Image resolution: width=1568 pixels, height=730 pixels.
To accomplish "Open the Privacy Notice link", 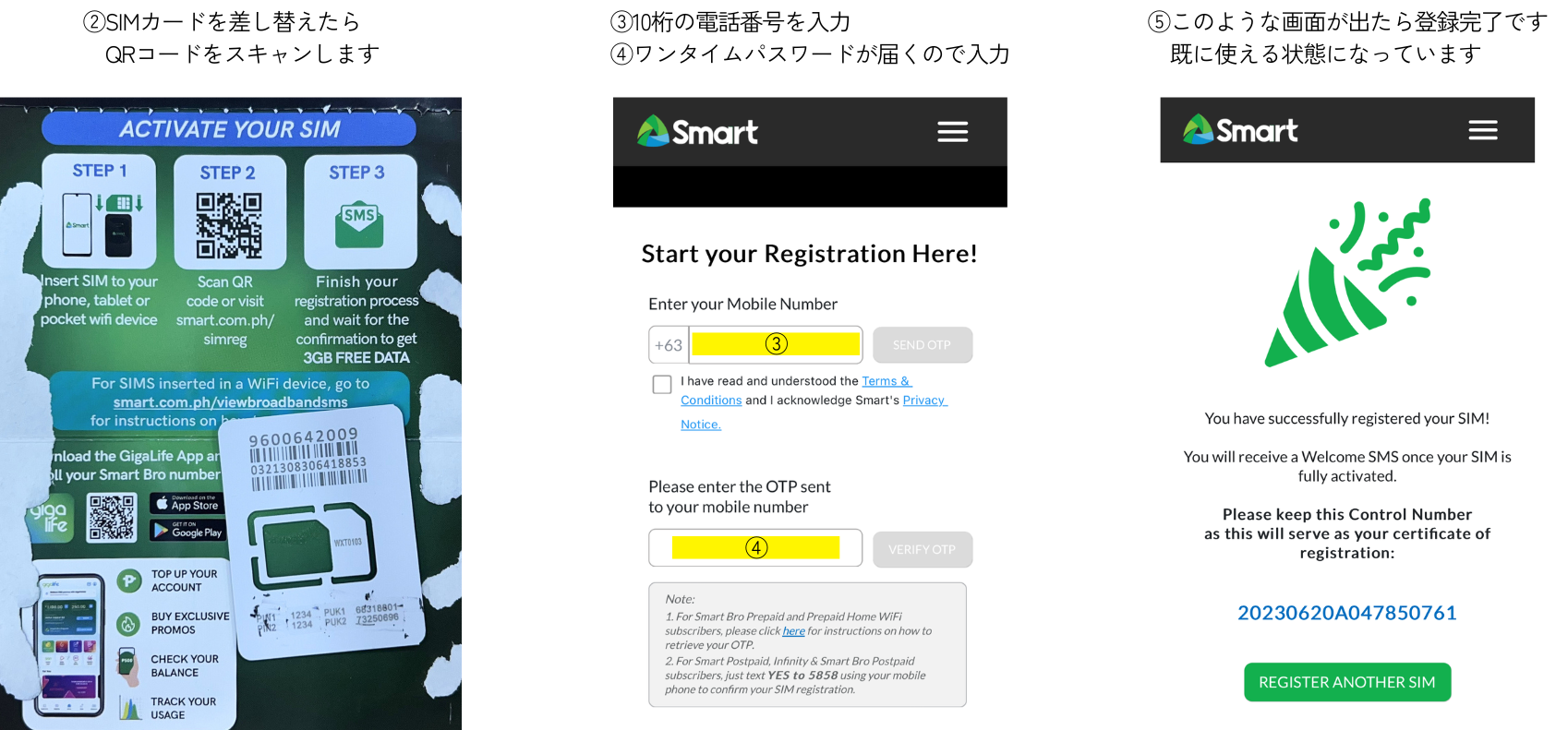I will point(923,401).
